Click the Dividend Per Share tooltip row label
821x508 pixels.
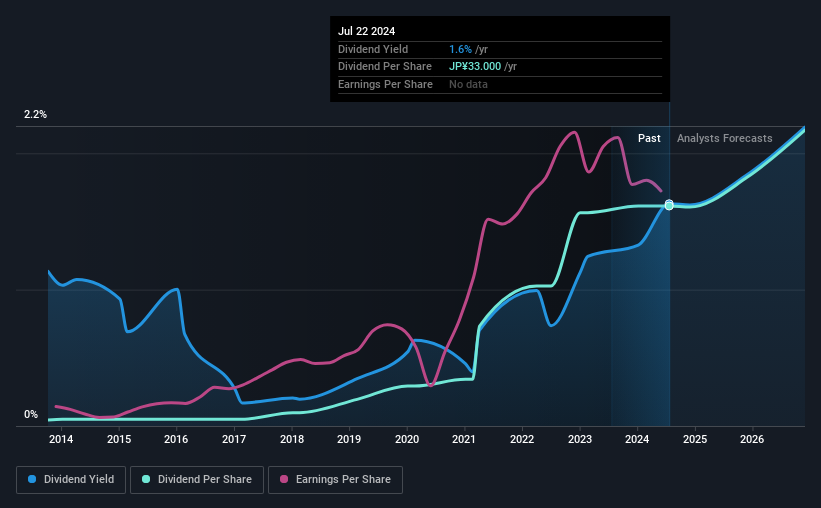coord(385,67)
